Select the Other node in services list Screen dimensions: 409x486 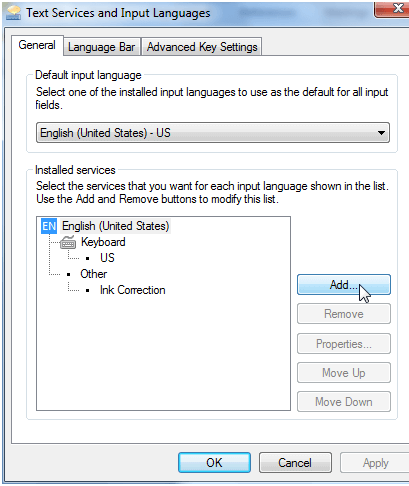[x=94, y=274]
